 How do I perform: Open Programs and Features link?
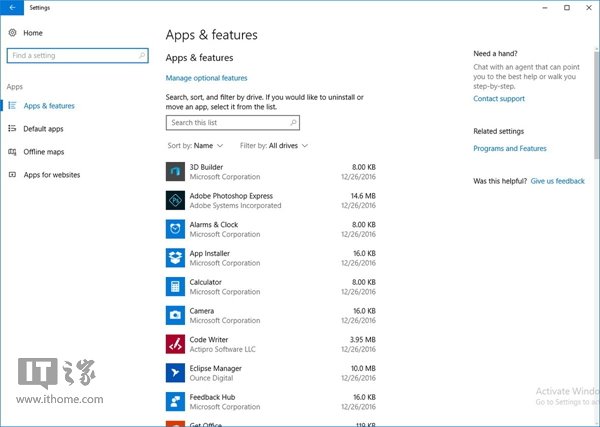click(x=510, y=148)
